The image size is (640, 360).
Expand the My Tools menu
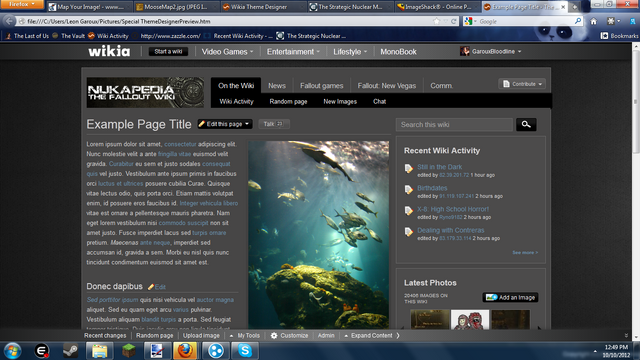(245, 336)
